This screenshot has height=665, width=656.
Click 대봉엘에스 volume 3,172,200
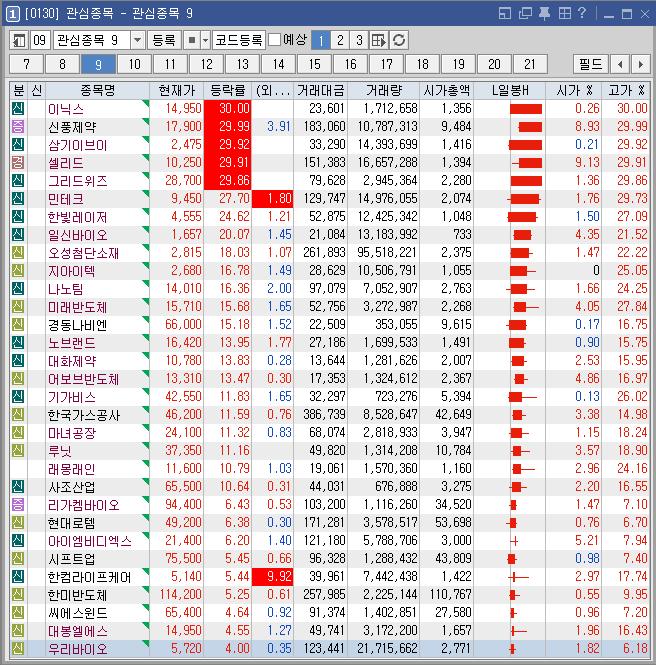click(x=390, y=631)
